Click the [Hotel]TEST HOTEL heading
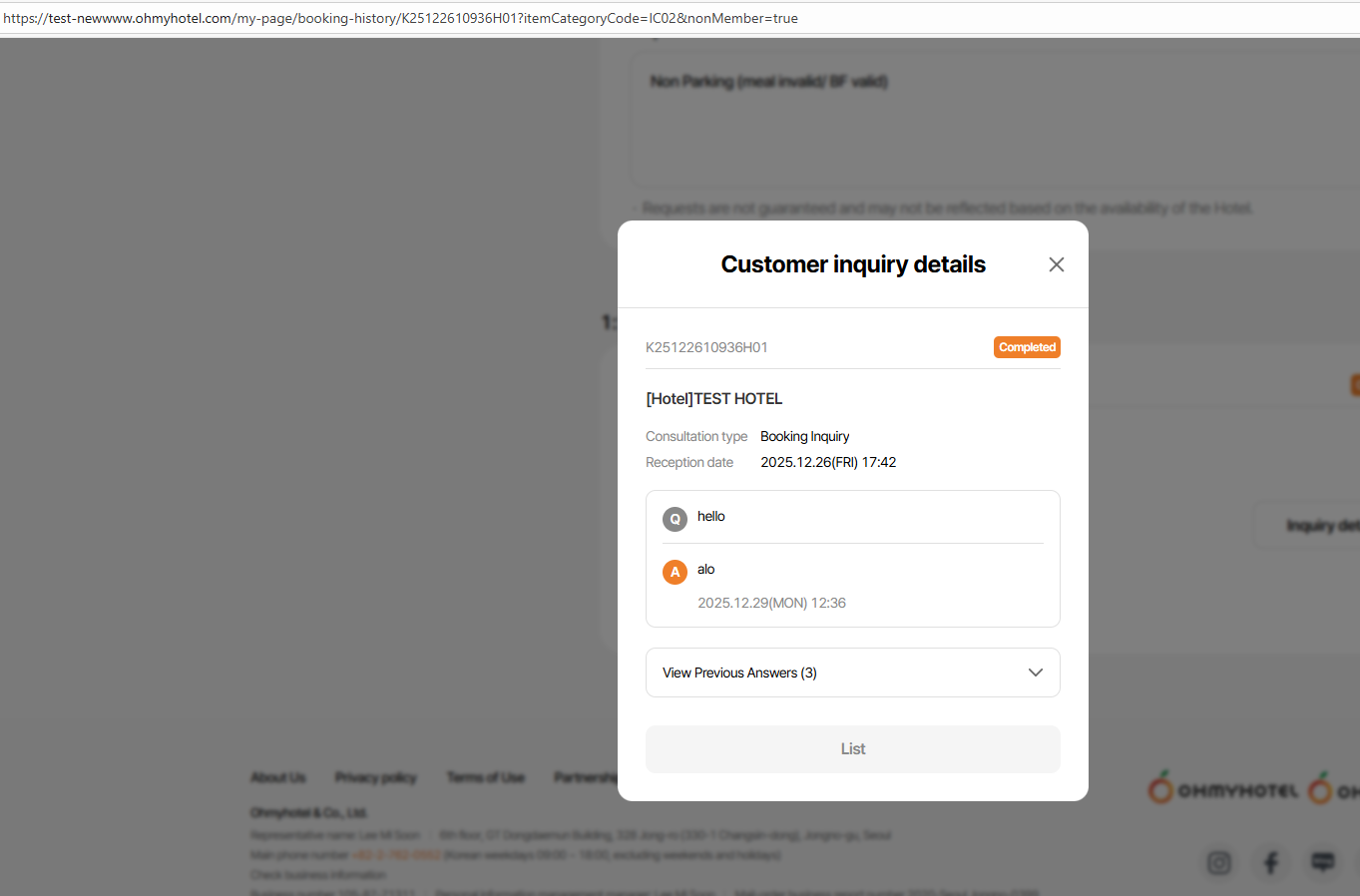Viewport: 1360px width, 896px height. tap(714, 399)
